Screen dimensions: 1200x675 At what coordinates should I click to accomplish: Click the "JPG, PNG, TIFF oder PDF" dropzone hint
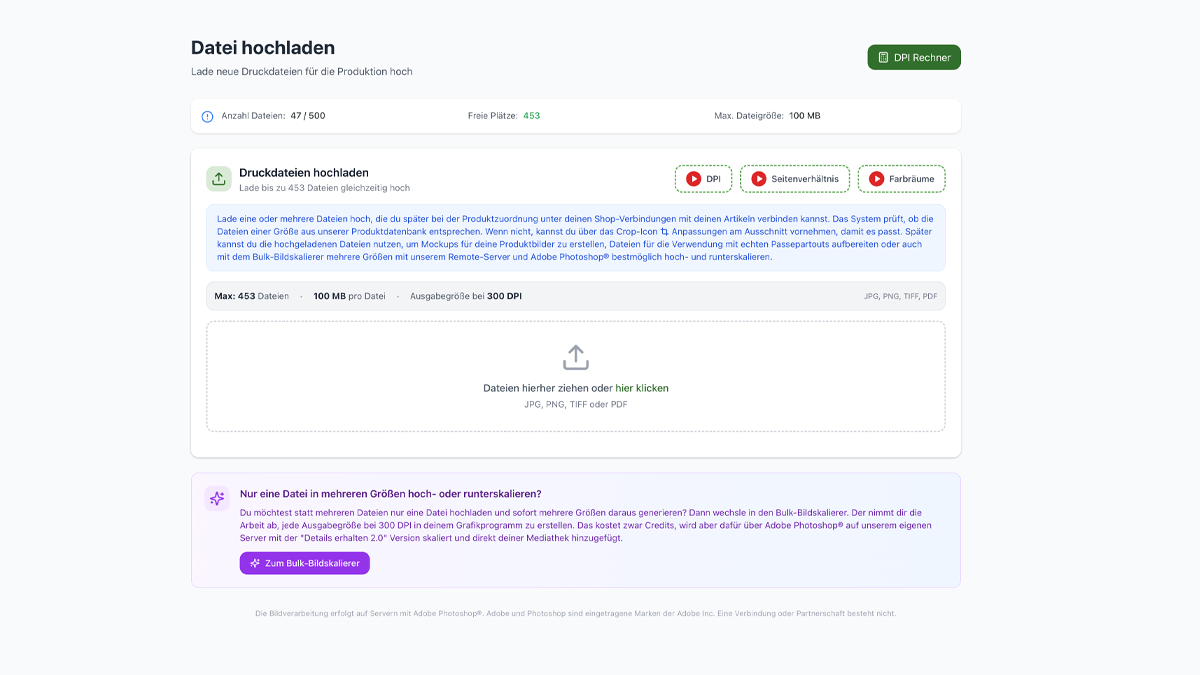coord(576,405)
